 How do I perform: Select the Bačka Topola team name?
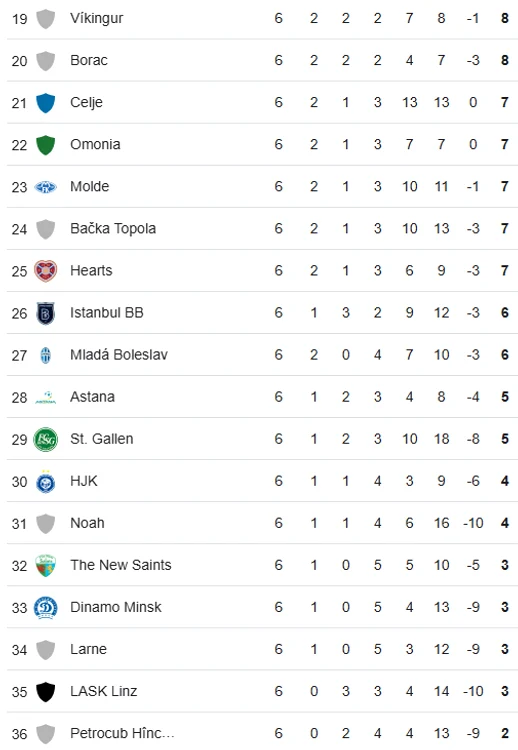click(113, 229)
